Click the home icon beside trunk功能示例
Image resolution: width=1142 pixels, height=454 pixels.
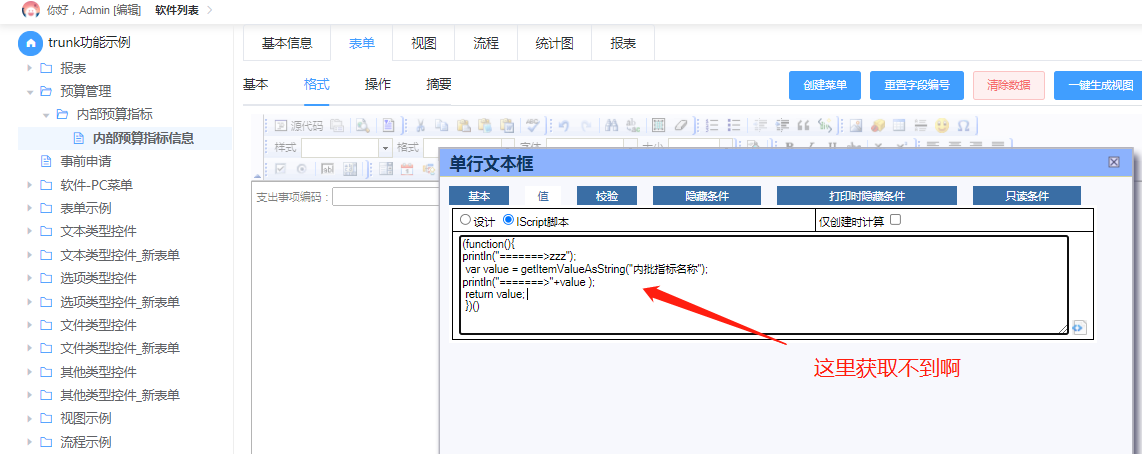31,43
